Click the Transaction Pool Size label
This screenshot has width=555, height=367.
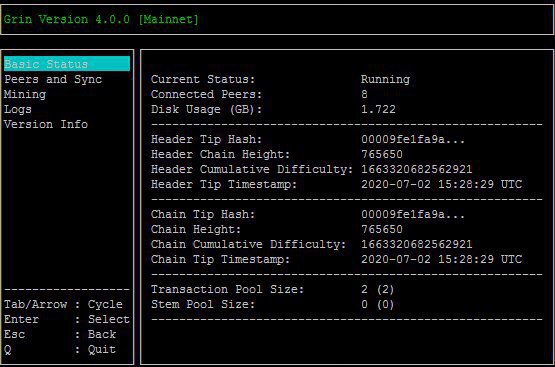[x=228, y=289]
